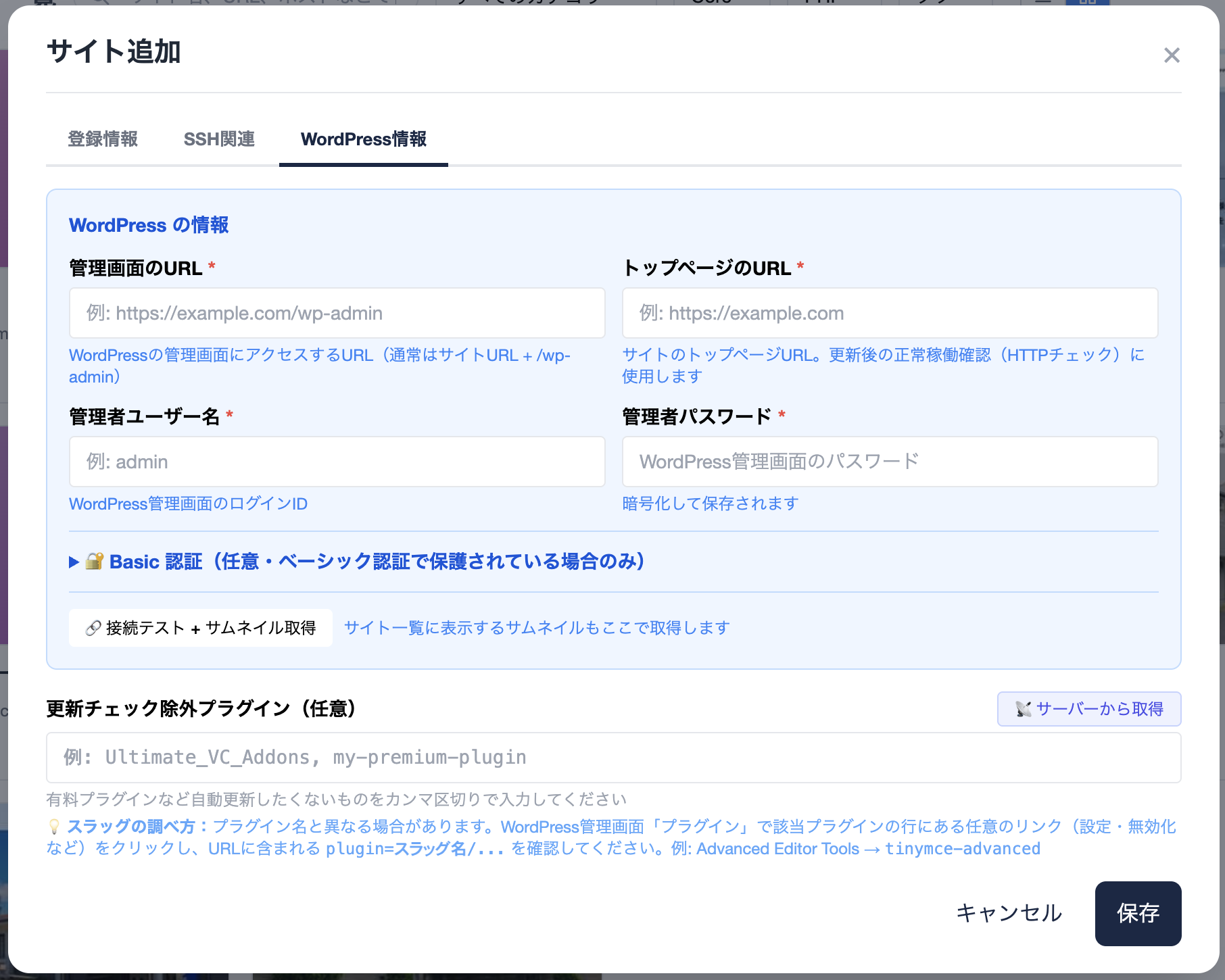Click the lightbulb icon beside スラッグの調べ方
This screenshot has height=980, width=1225.
coord(54,827)
